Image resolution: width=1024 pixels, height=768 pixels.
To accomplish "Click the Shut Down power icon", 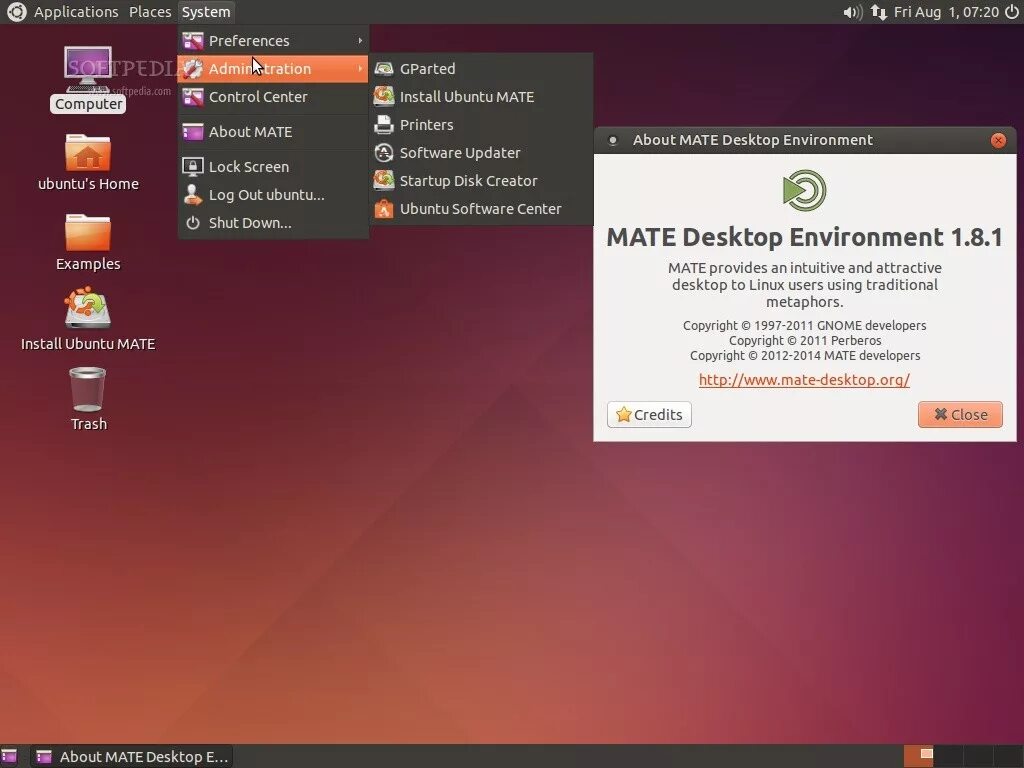I will point(193,223).
